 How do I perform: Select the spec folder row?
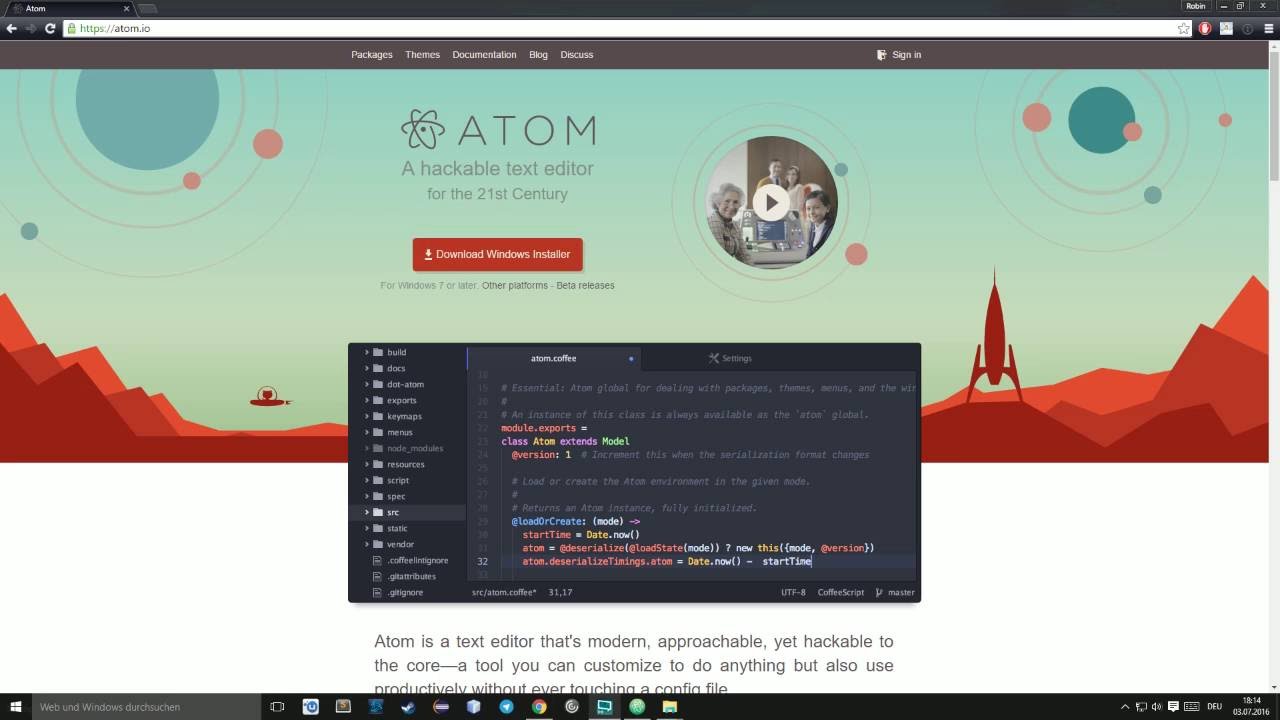407,496
